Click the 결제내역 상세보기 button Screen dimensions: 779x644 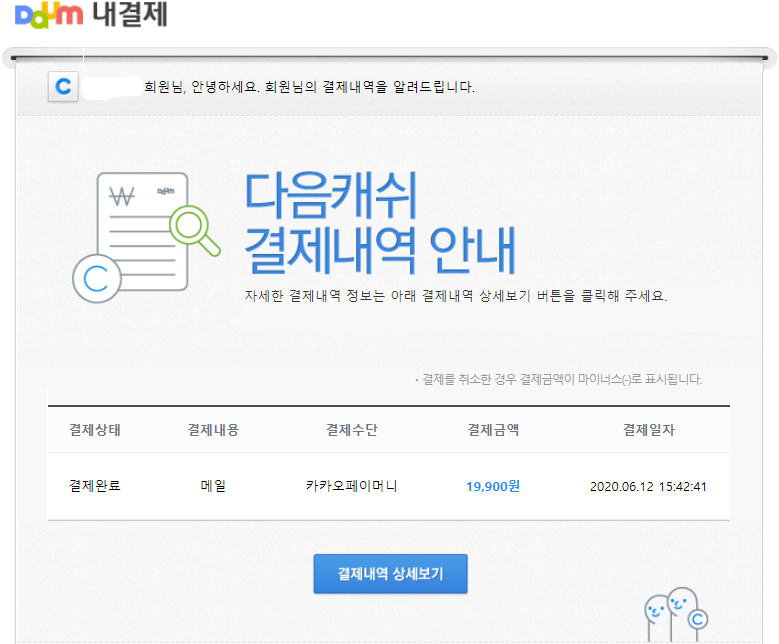[390, 573]
